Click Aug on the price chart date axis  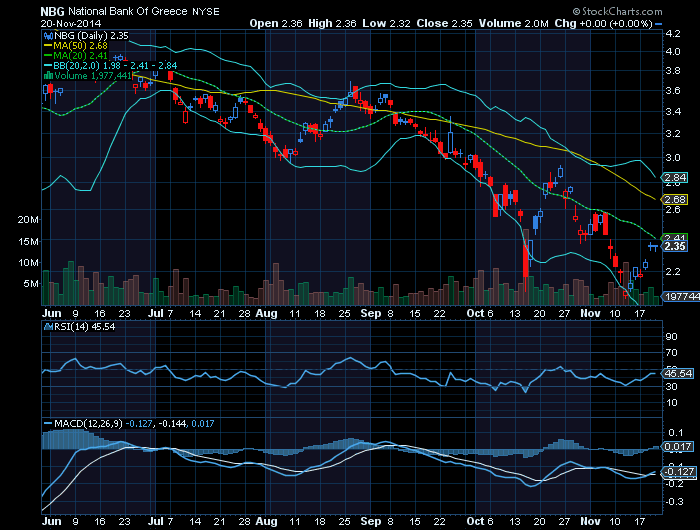pos(267,313)
